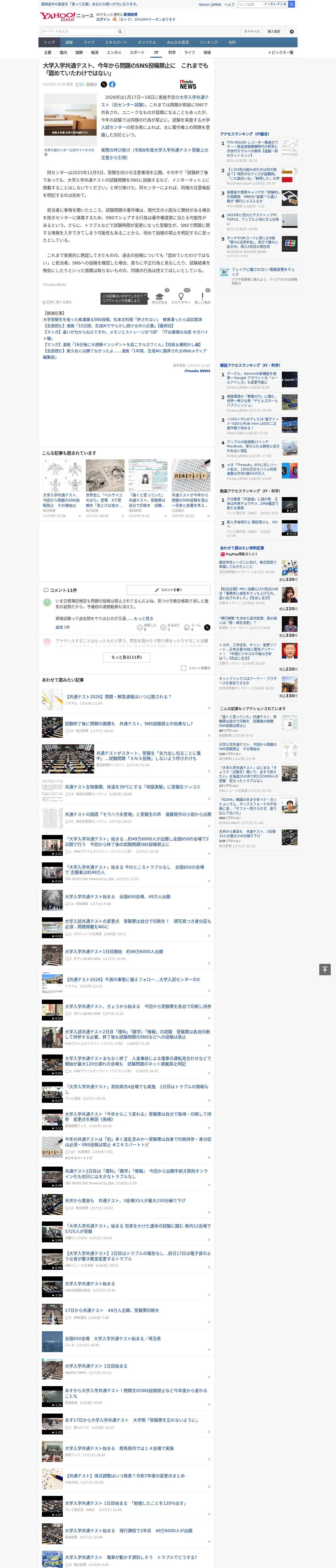Open 天井から異音も 共通テスト article in list
Image resolution: width=336 pixels, height=1568 pixels.
125,1200
